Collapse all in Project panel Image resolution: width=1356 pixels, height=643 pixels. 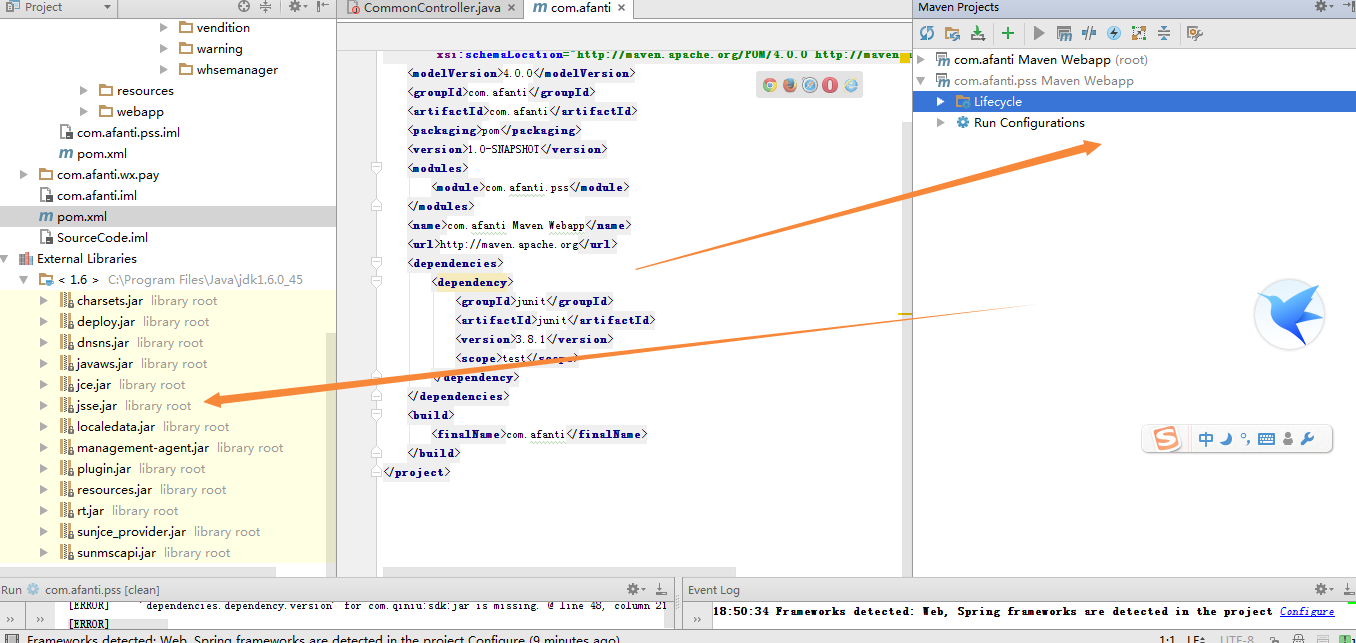click(x=265, y=7)
